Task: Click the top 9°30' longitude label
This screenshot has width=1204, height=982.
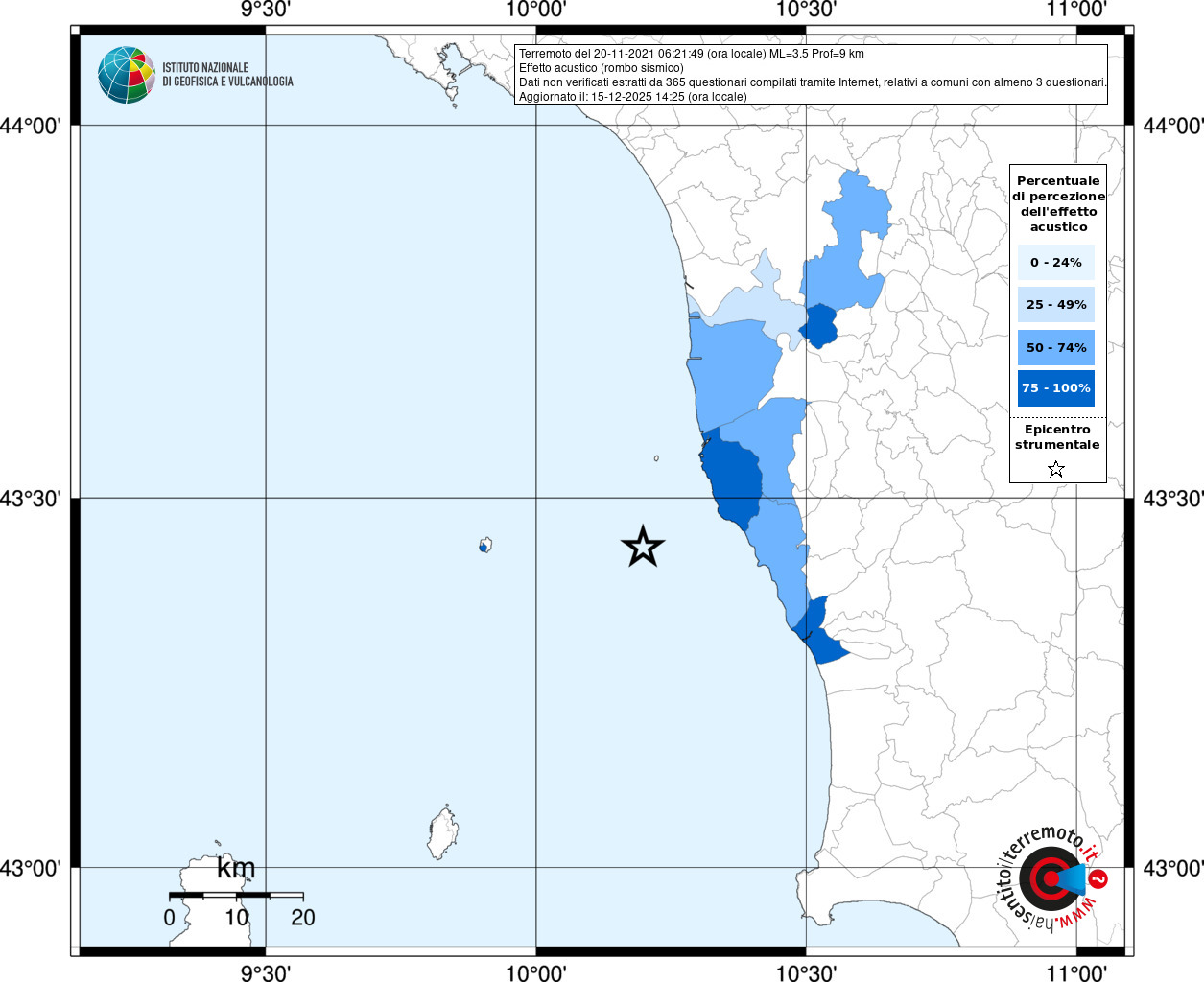Action: [x=266, y=10]
